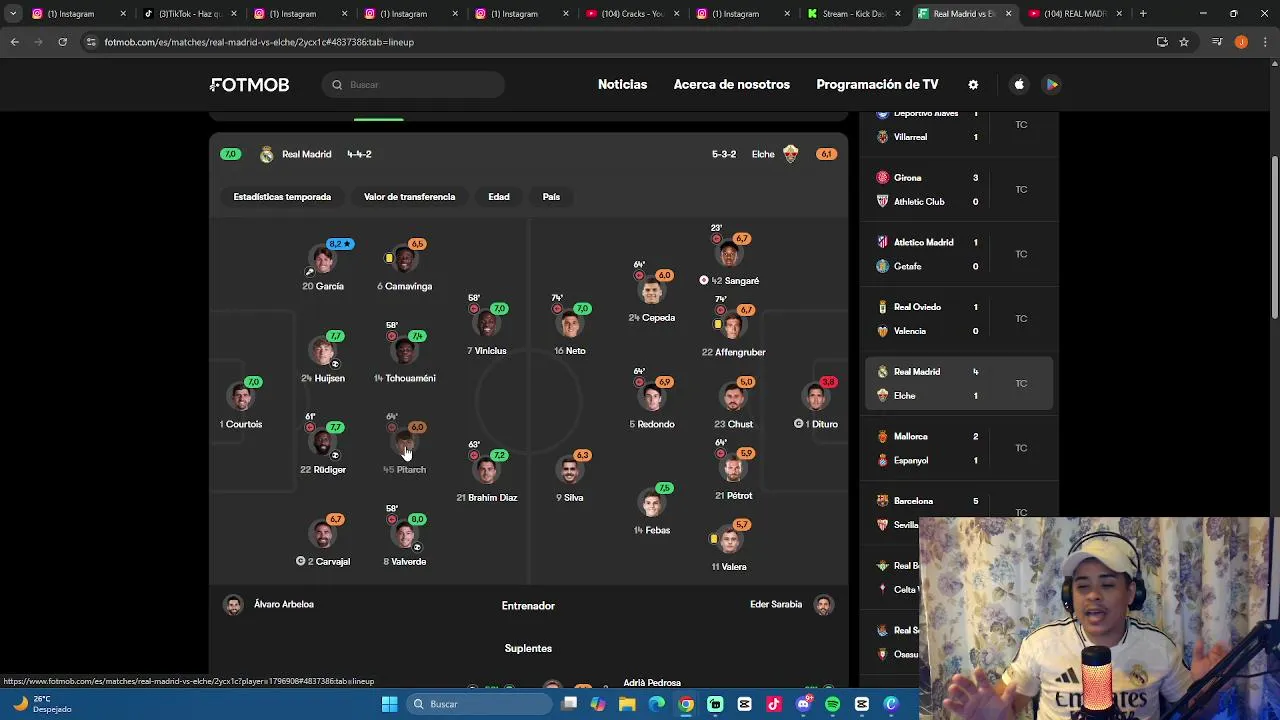Open the Apple App Store icon link

tap(1019, 85)
